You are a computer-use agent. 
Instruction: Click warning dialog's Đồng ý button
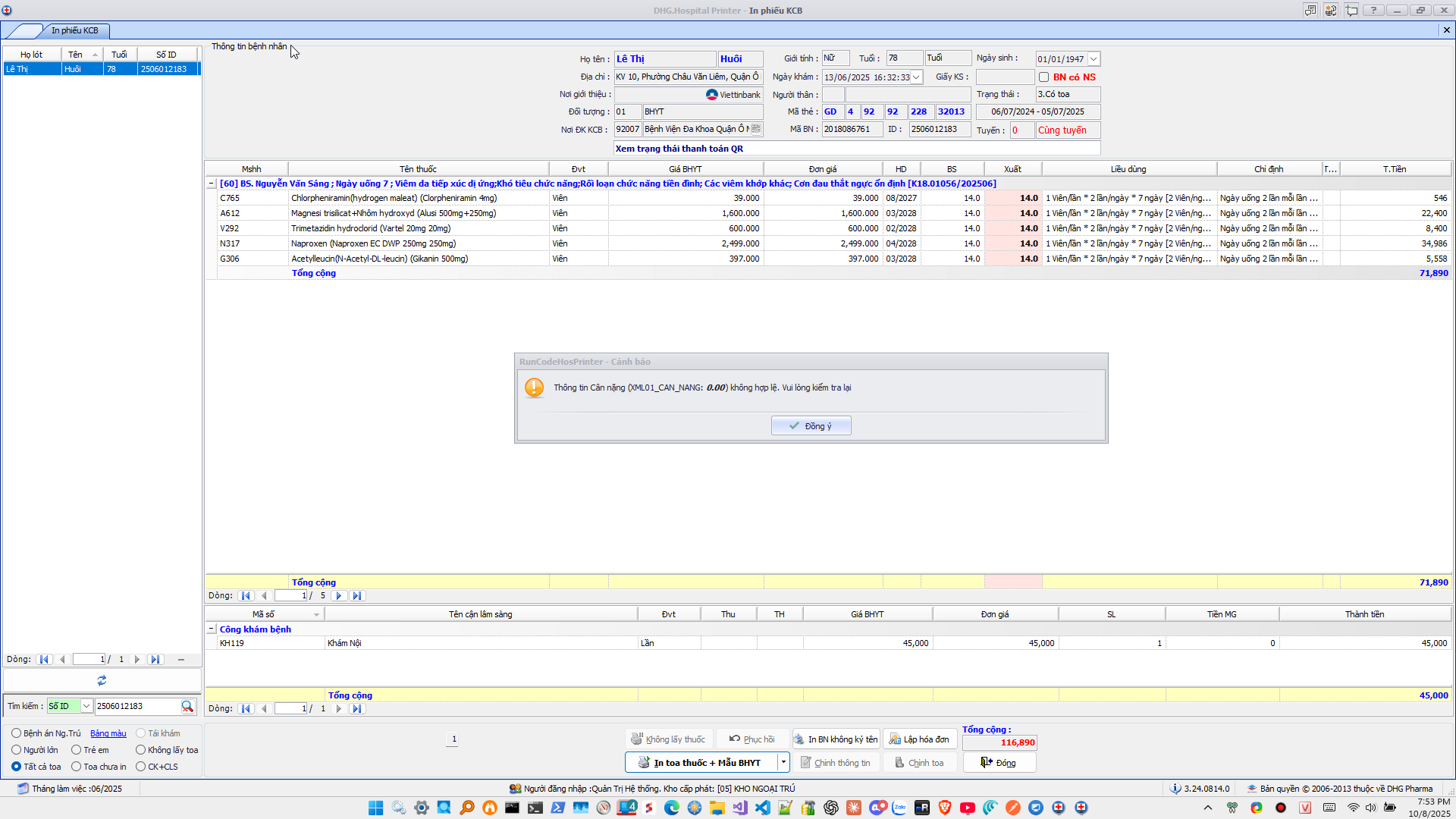coord(811,426)
